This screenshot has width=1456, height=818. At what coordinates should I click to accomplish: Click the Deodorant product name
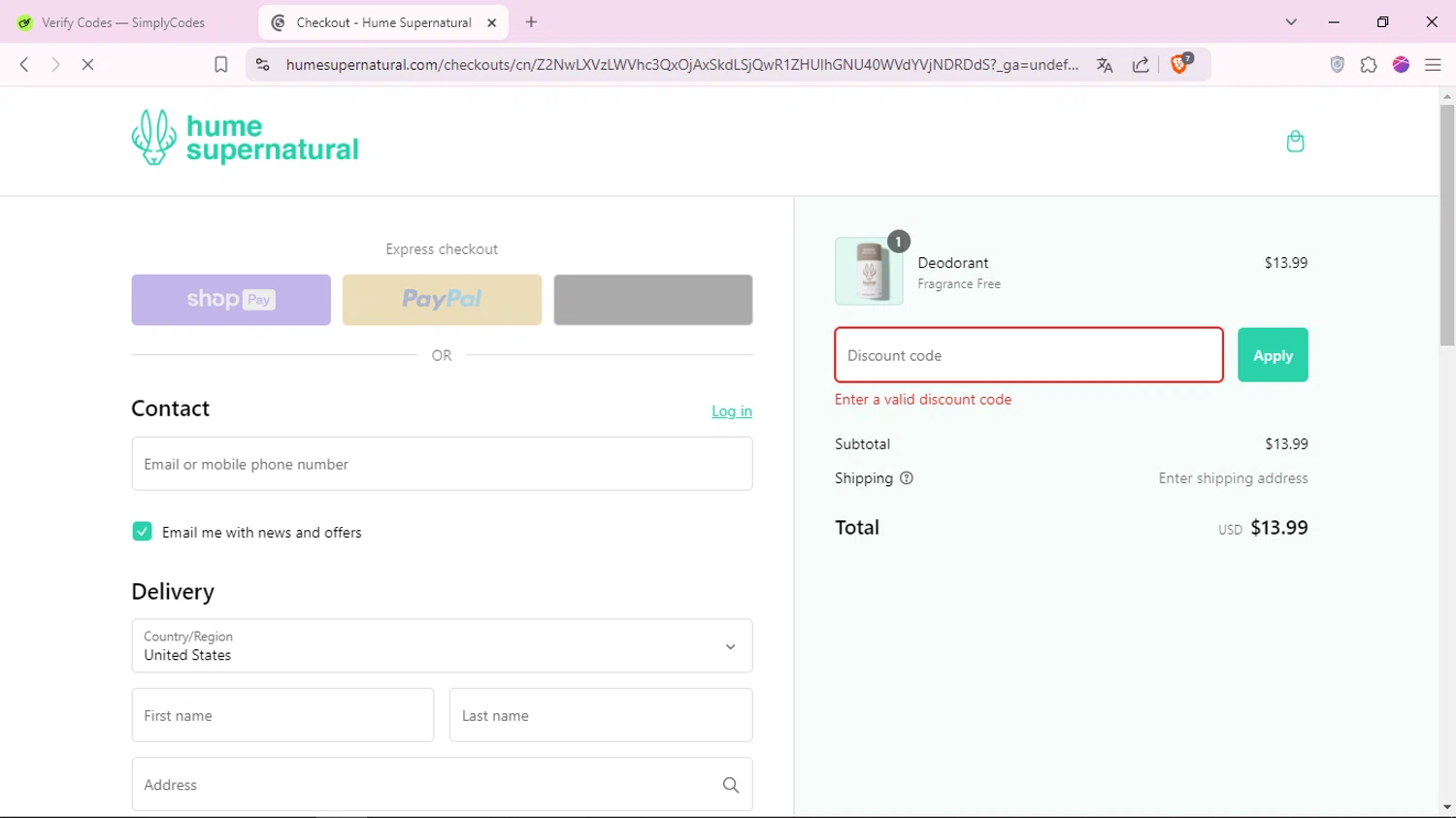[953, 263]
